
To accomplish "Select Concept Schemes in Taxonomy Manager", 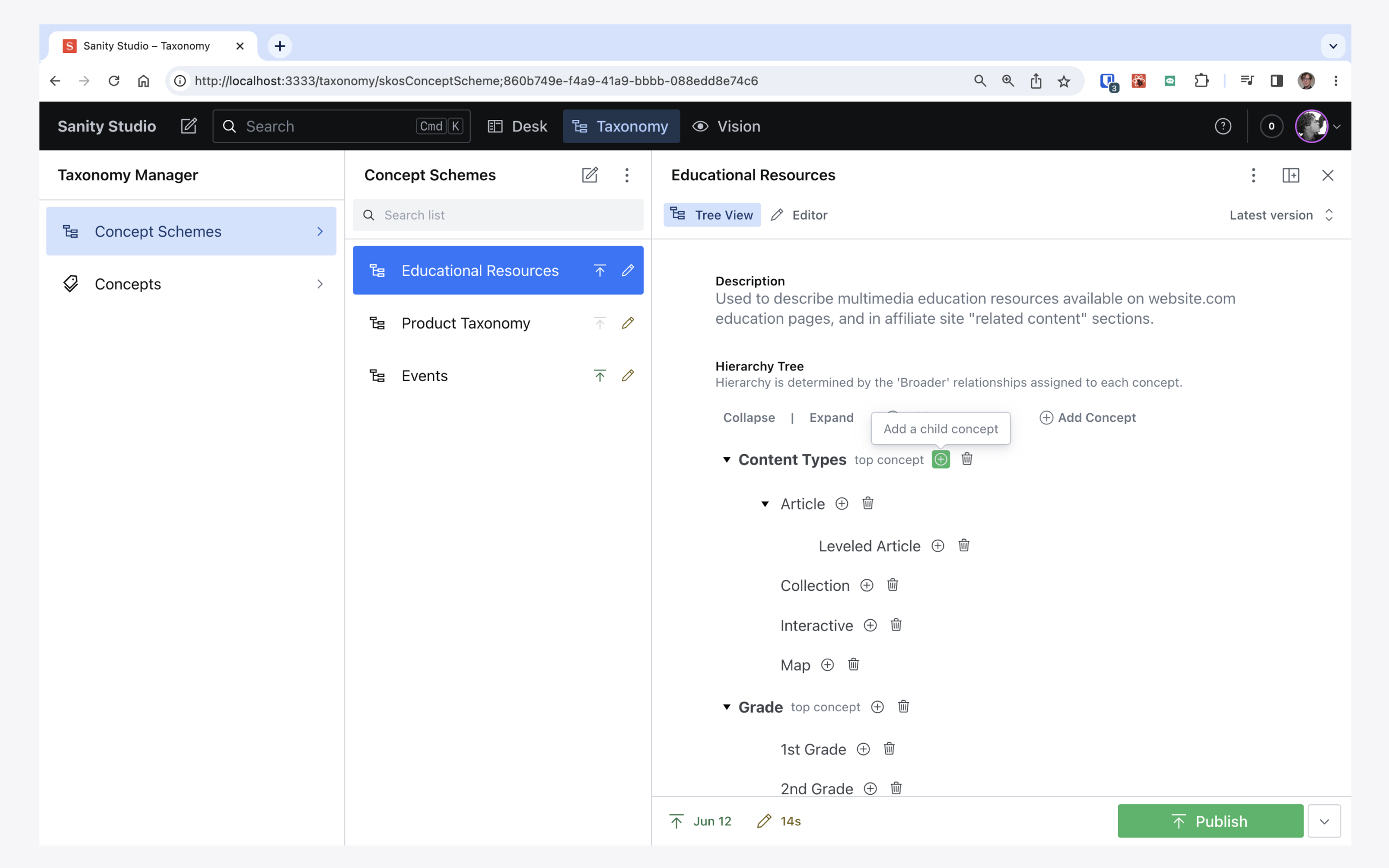I will point(191,231).
